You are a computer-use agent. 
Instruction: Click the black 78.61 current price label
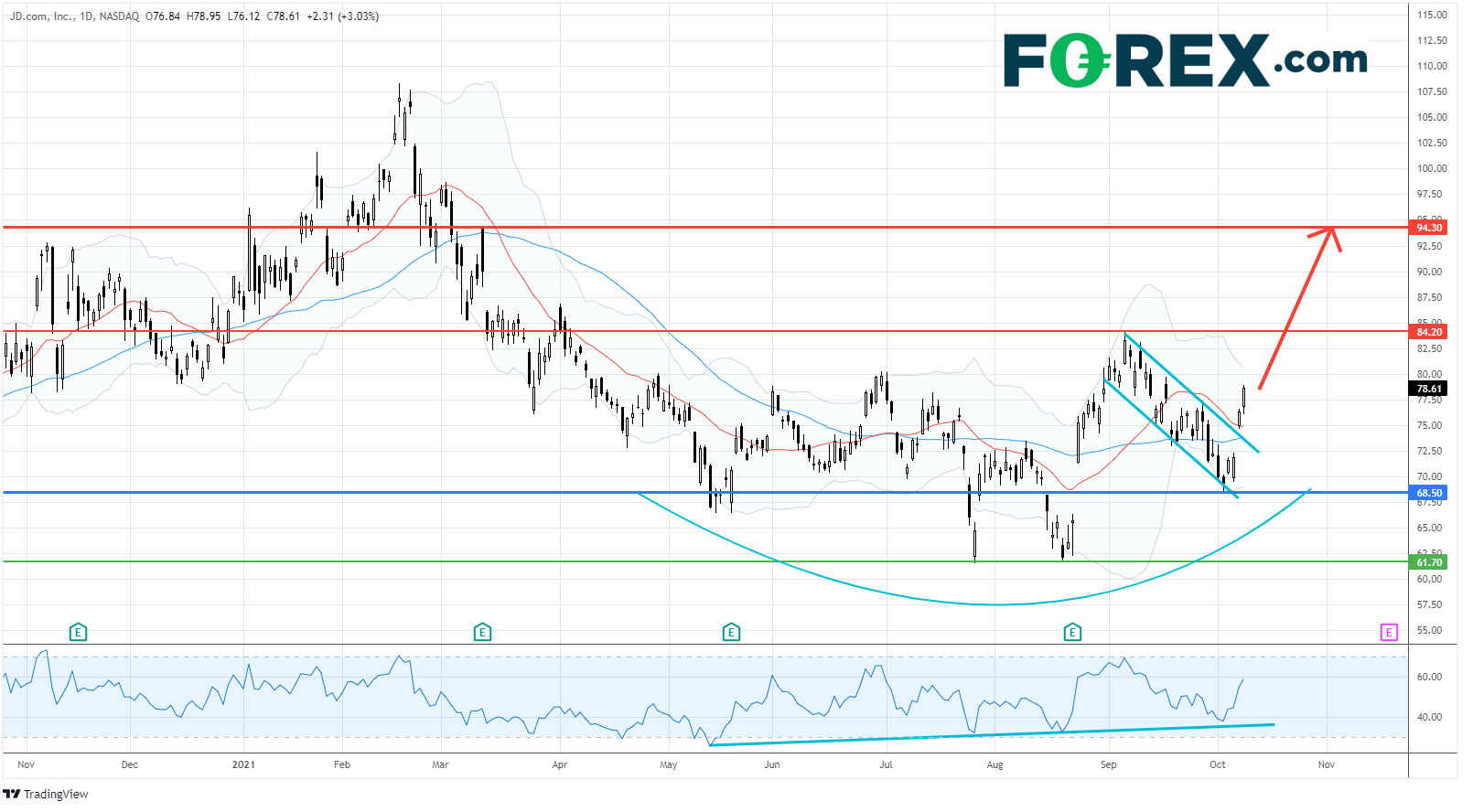(1429, 389)
